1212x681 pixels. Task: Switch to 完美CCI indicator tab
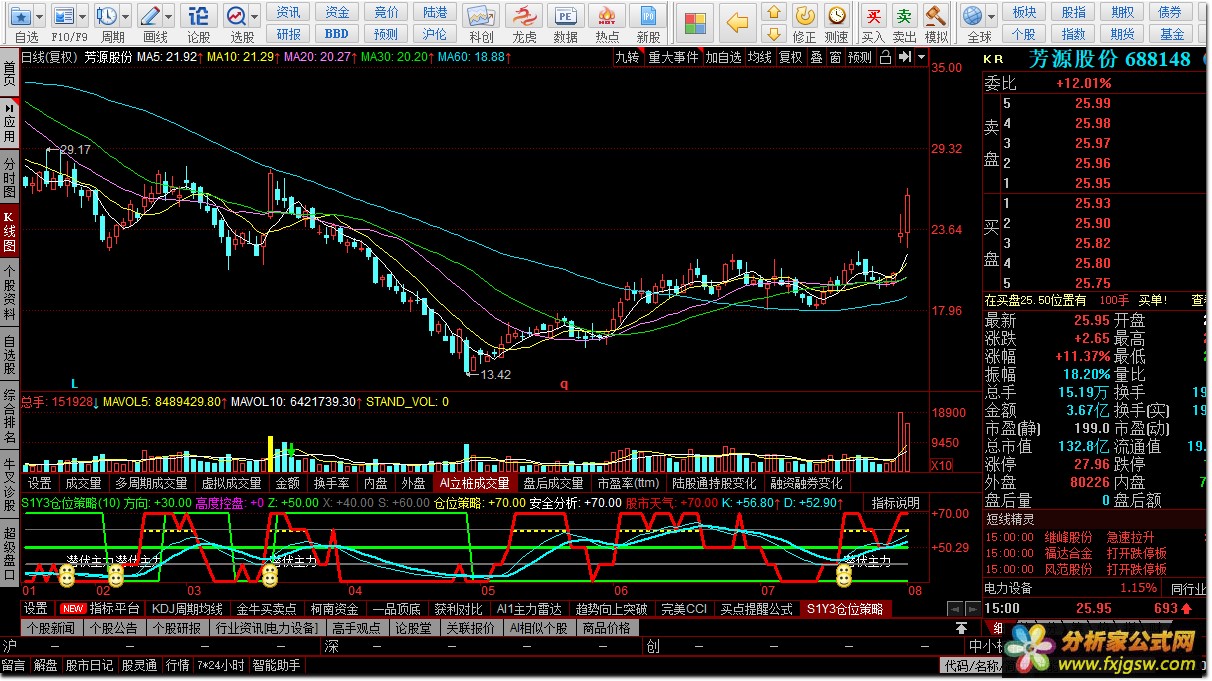[683, 608]
